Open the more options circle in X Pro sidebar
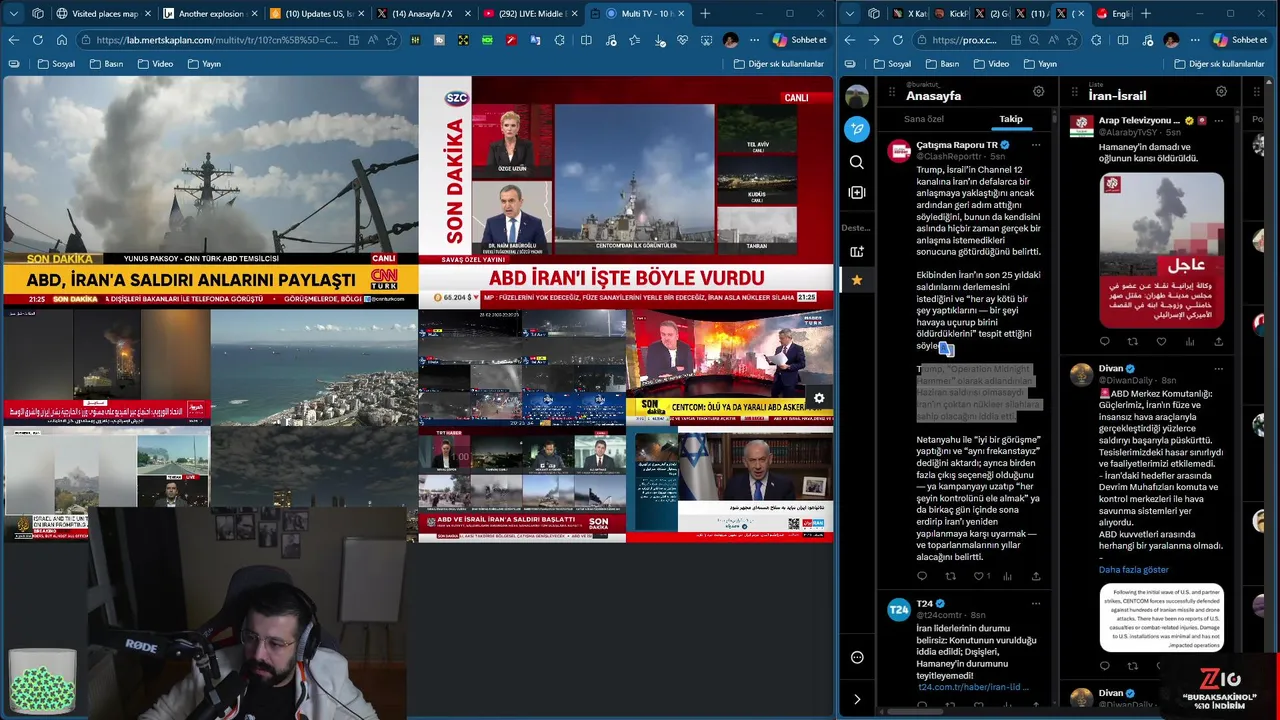This screenshot has height=720, width=1280. [857, 657]
